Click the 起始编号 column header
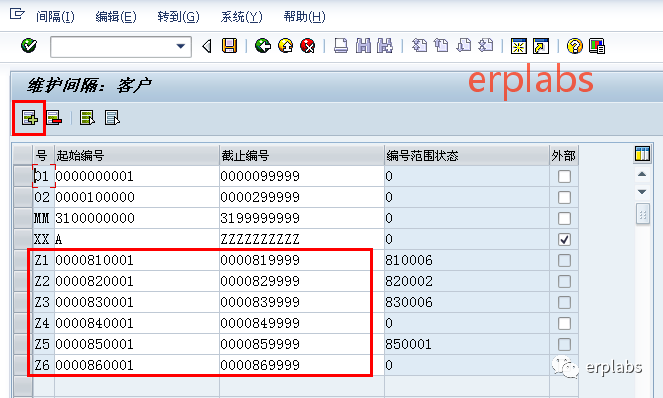 137,156
